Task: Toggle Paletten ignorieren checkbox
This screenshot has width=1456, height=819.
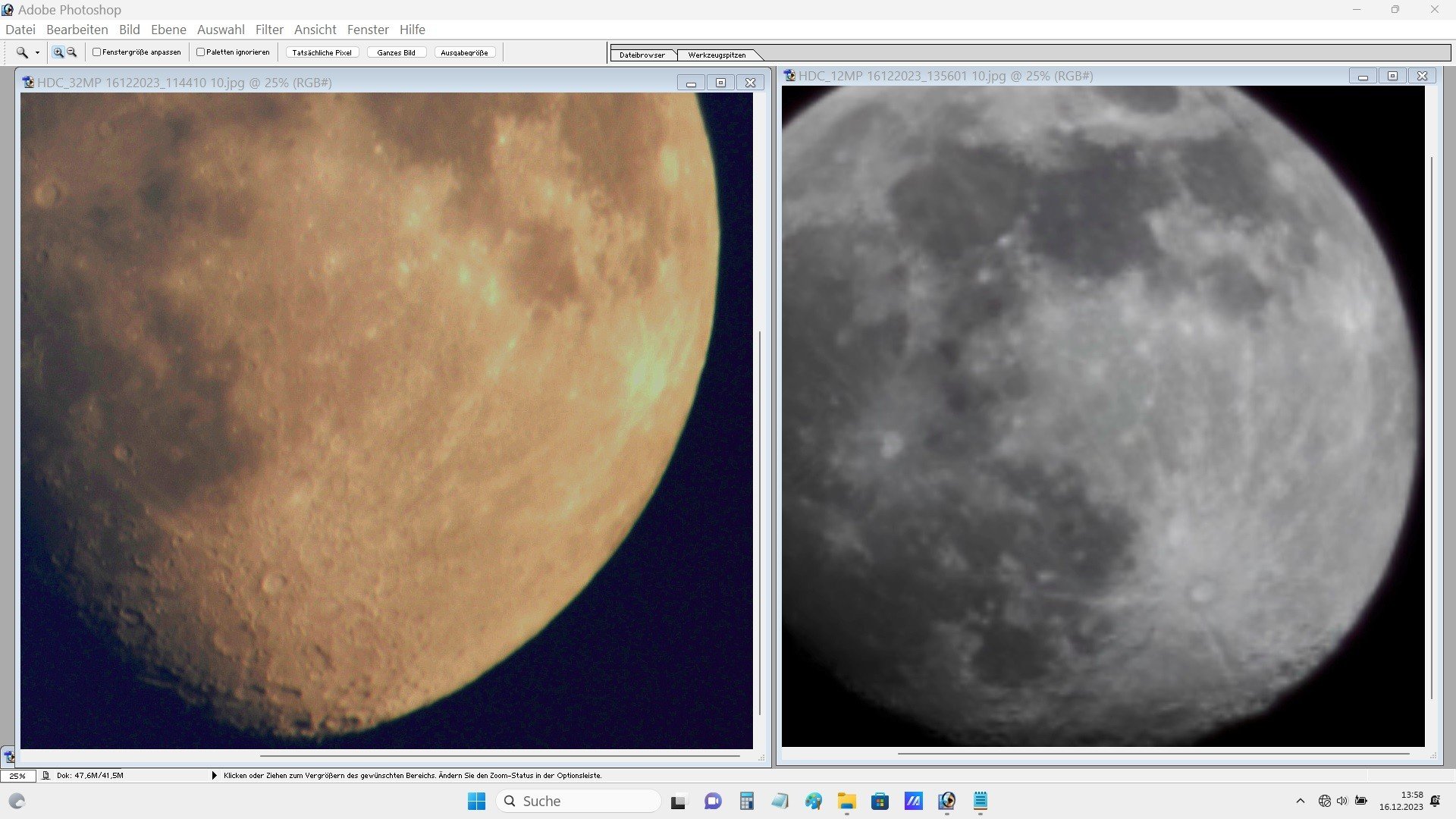Action: [201, 52]
